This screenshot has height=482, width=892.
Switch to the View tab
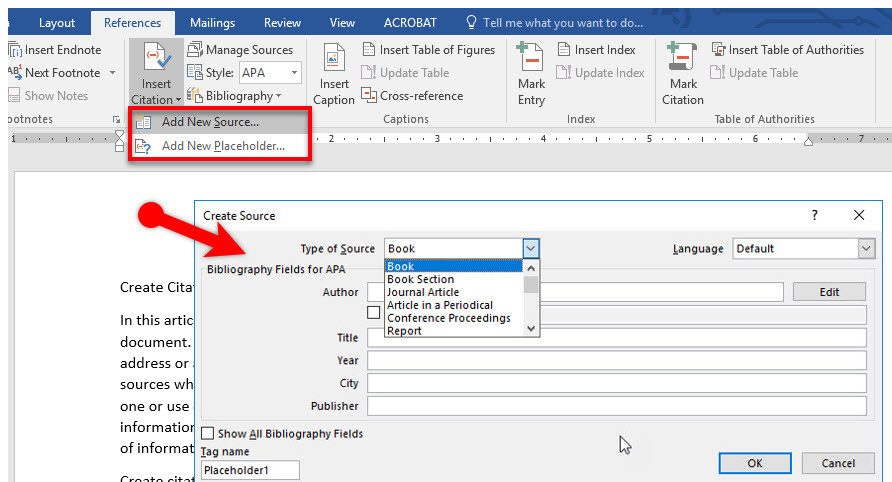pyautogui.click(x=342, y=23)
